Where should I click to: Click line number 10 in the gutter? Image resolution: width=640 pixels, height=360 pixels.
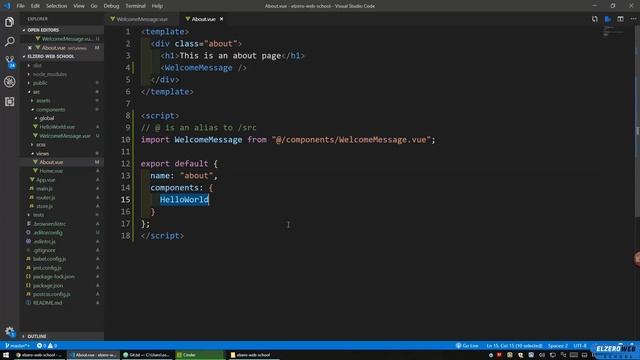coord(126,140)
